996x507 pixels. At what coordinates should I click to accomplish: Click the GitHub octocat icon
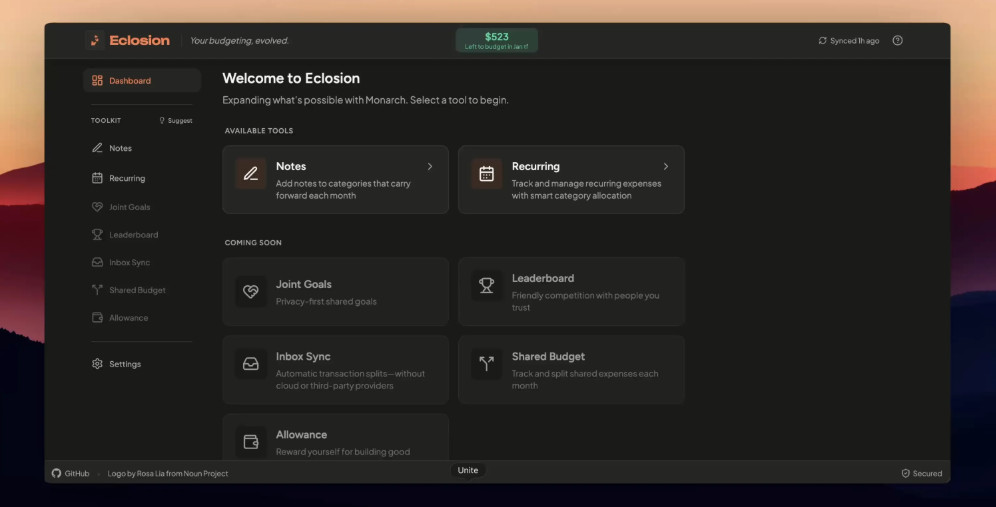pos(57,473)
